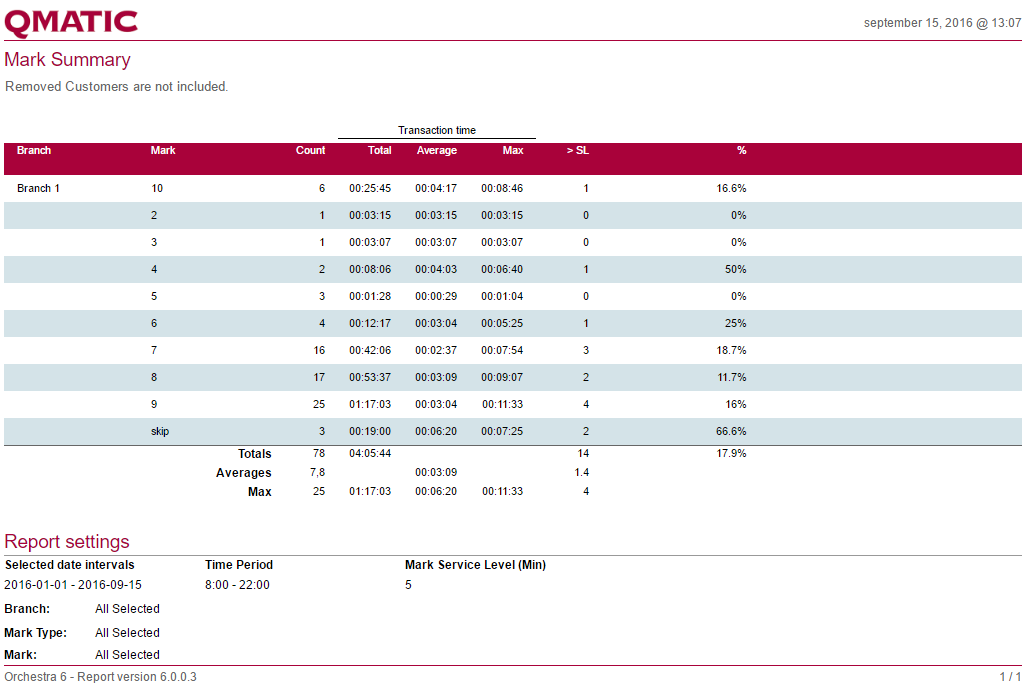Click the '25%' percentage cell
The width and height of the screenshot is (1027, 697).
(x=736, y=324)
